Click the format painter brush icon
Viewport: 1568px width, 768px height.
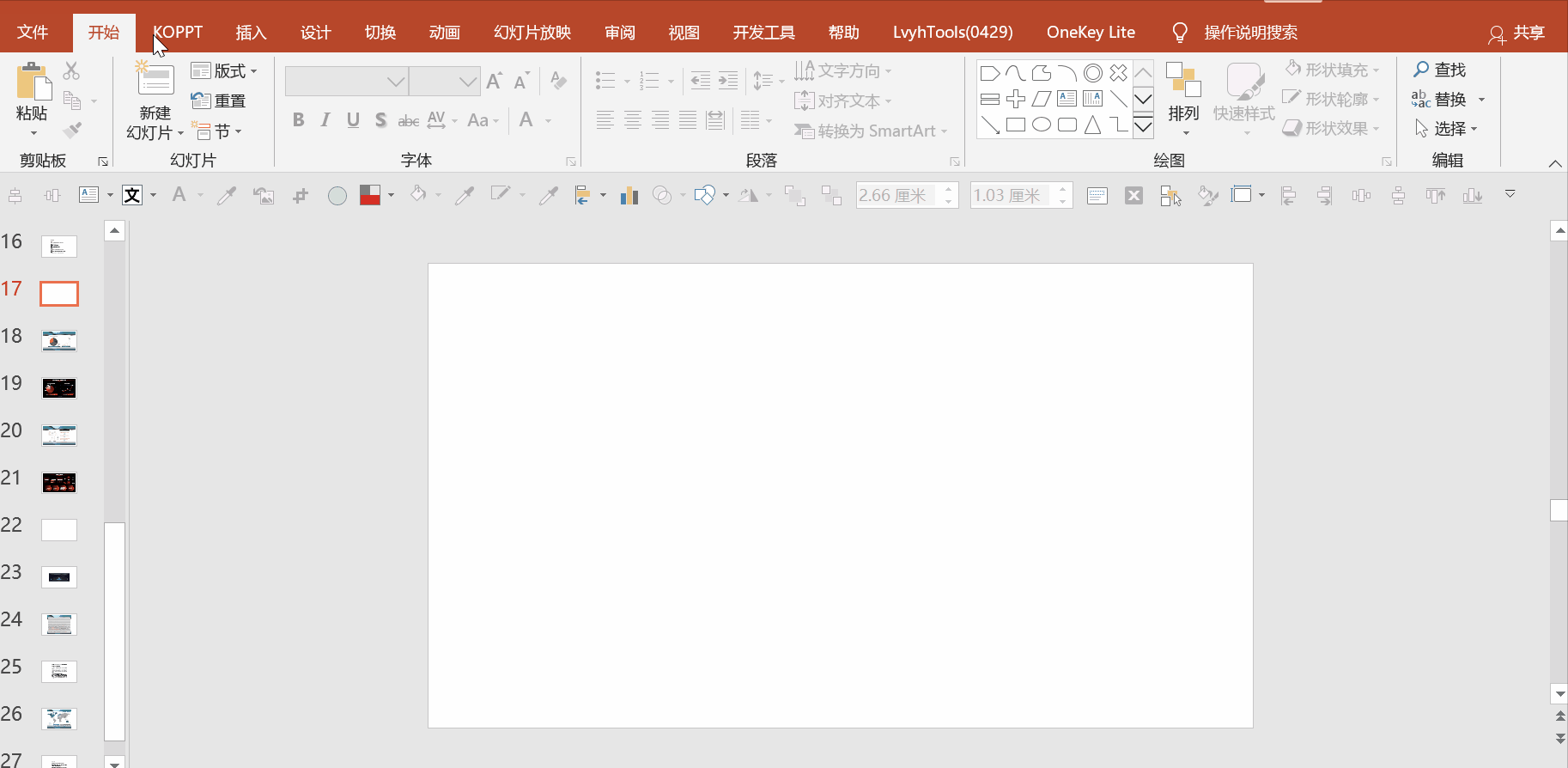(x=72, y=131)
